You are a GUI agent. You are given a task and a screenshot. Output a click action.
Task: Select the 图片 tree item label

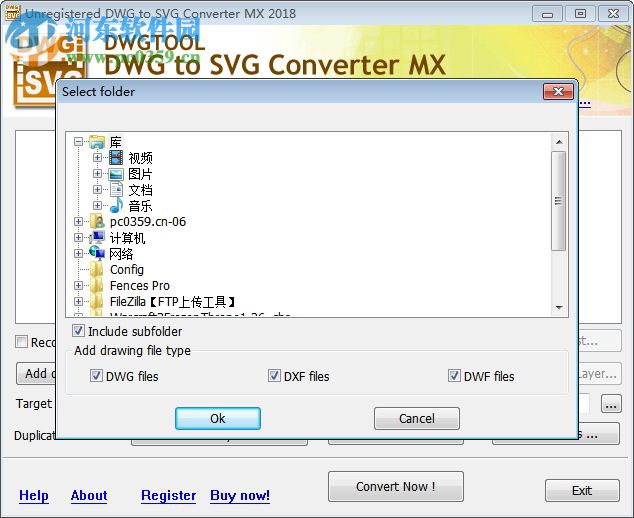(140, 174)
